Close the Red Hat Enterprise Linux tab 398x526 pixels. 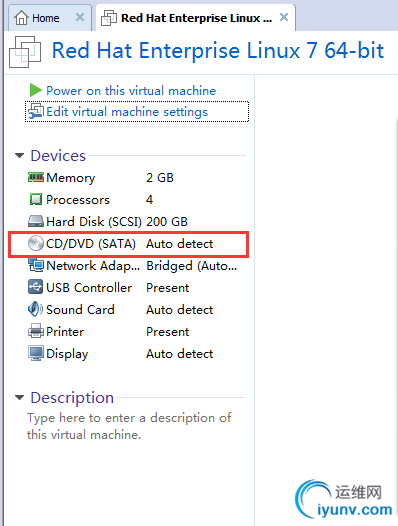[x=284, y=17]
